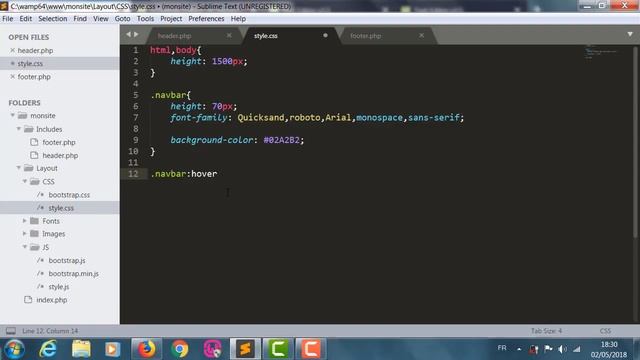Select the style.css tab
Image resolution: width=640 pixels, height=360 pixels.
[x=266, y=36]
